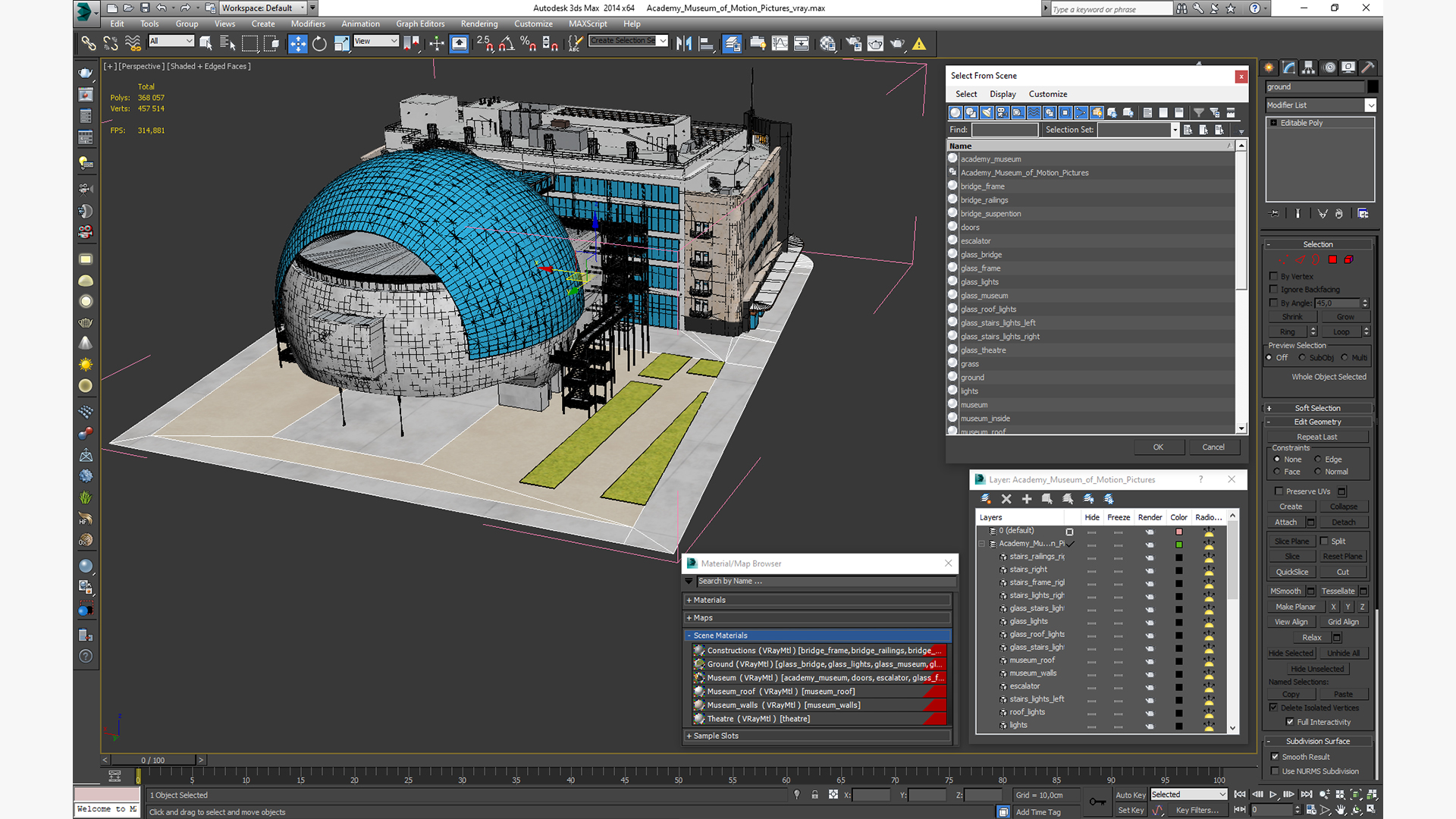Open the MAXScript menu
Screen dimensions: 1456x819
point(588,24)
